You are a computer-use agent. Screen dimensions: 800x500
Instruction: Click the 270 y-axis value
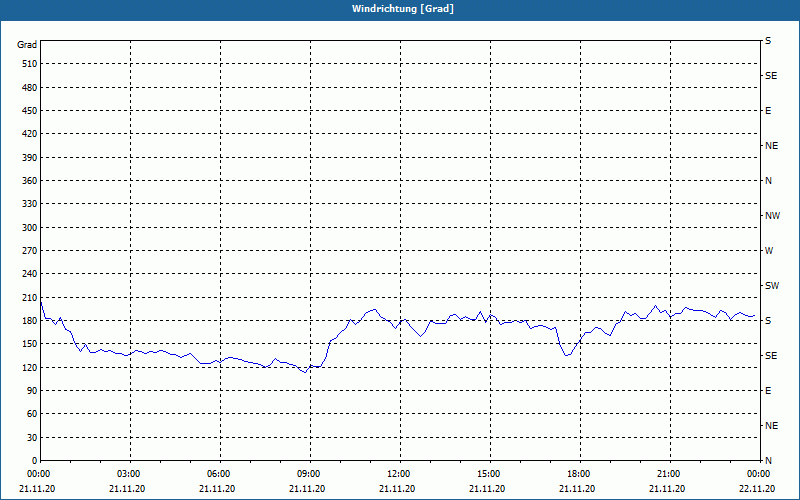point(30,251)
